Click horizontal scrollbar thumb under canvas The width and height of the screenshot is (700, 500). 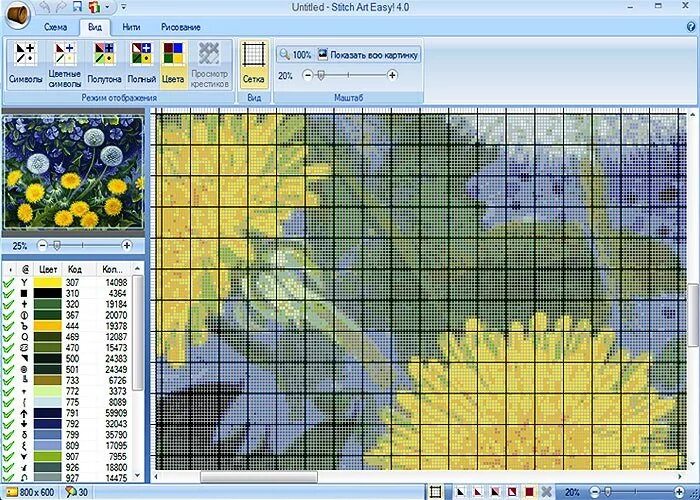tap(259, 477)
